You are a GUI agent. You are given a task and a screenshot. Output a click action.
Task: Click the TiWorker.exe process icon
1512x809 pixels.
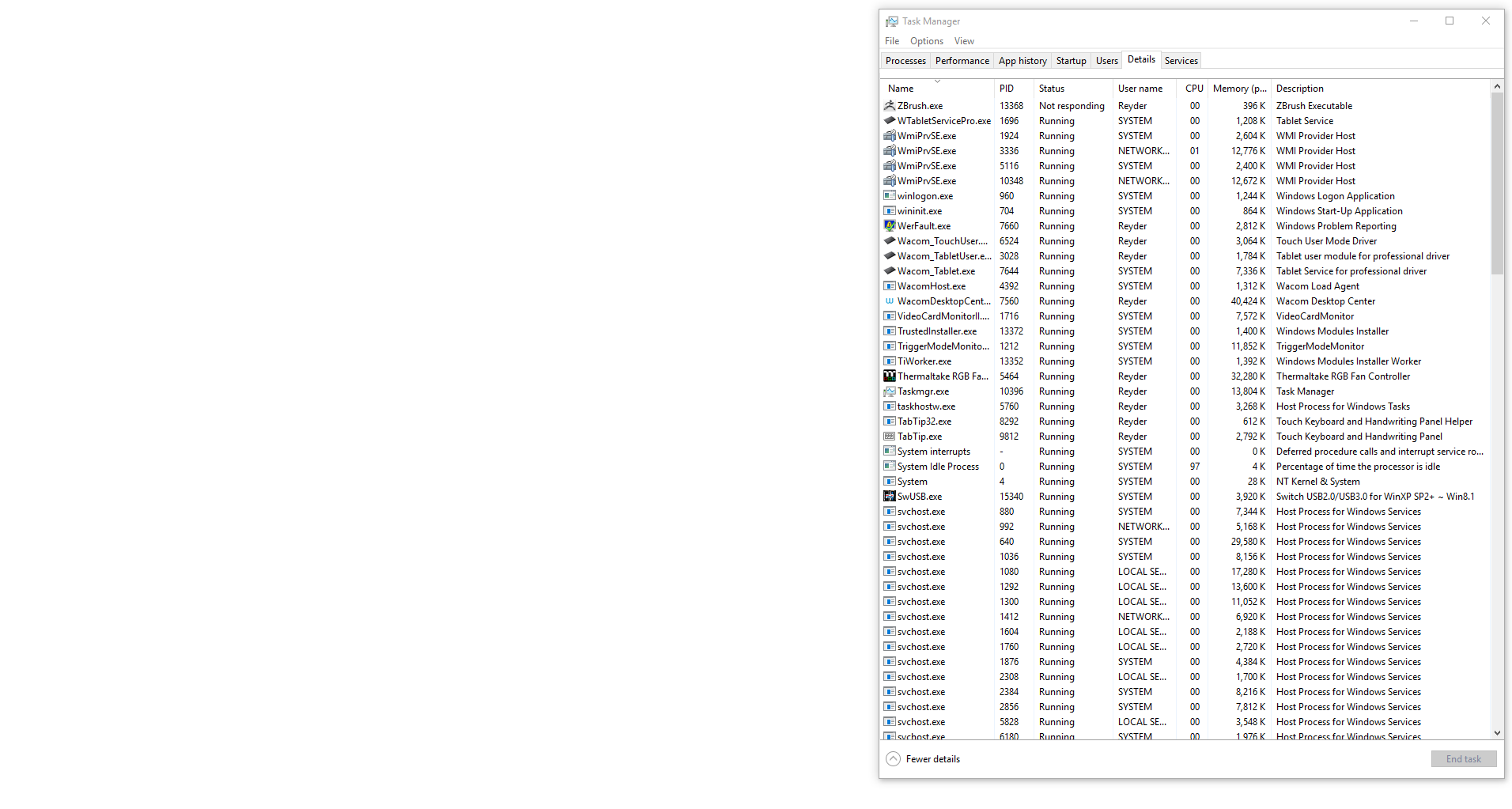tap(890, 361)
